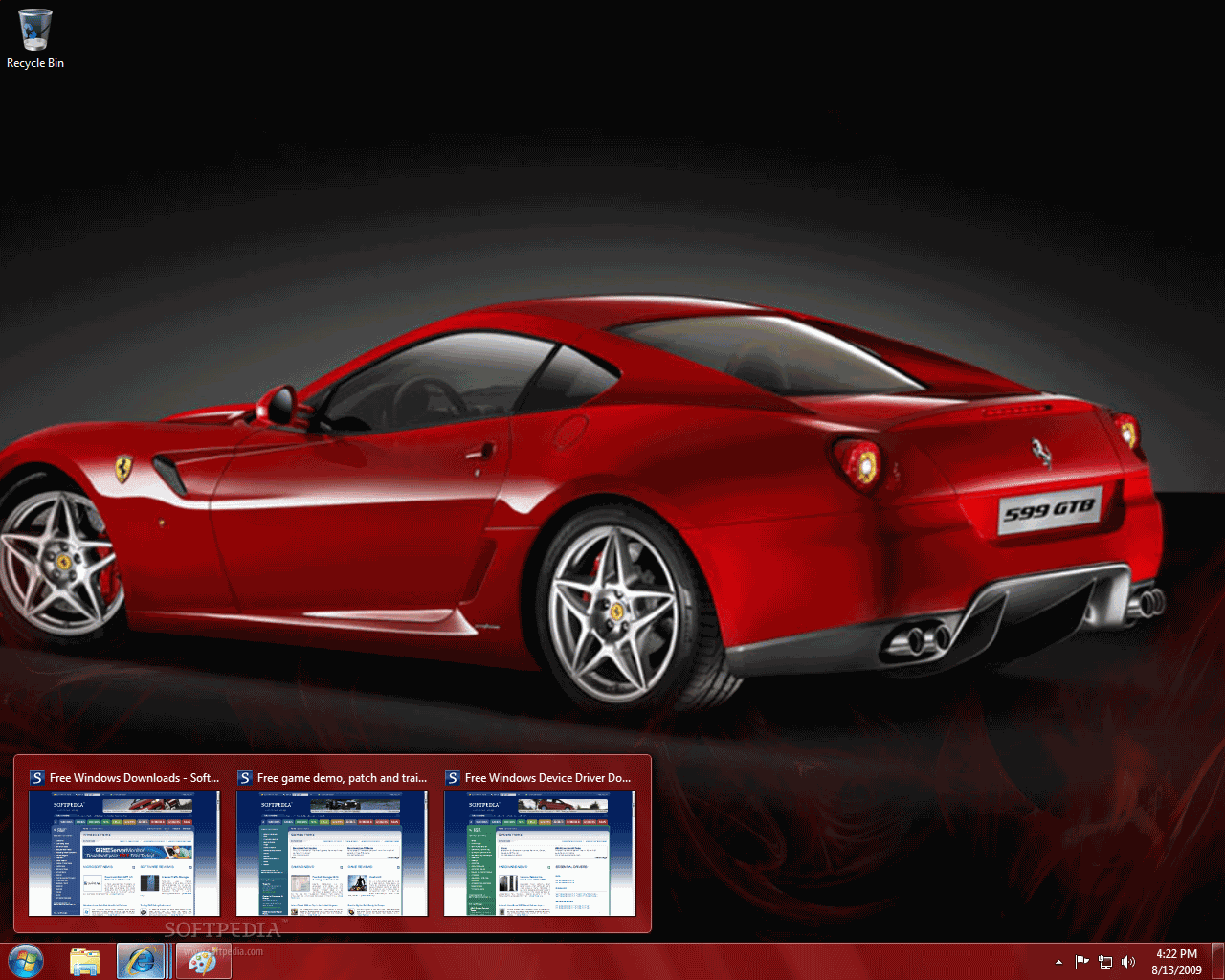
Task: Open the Action Center flag icon
Action: (x=1081, y=962)
